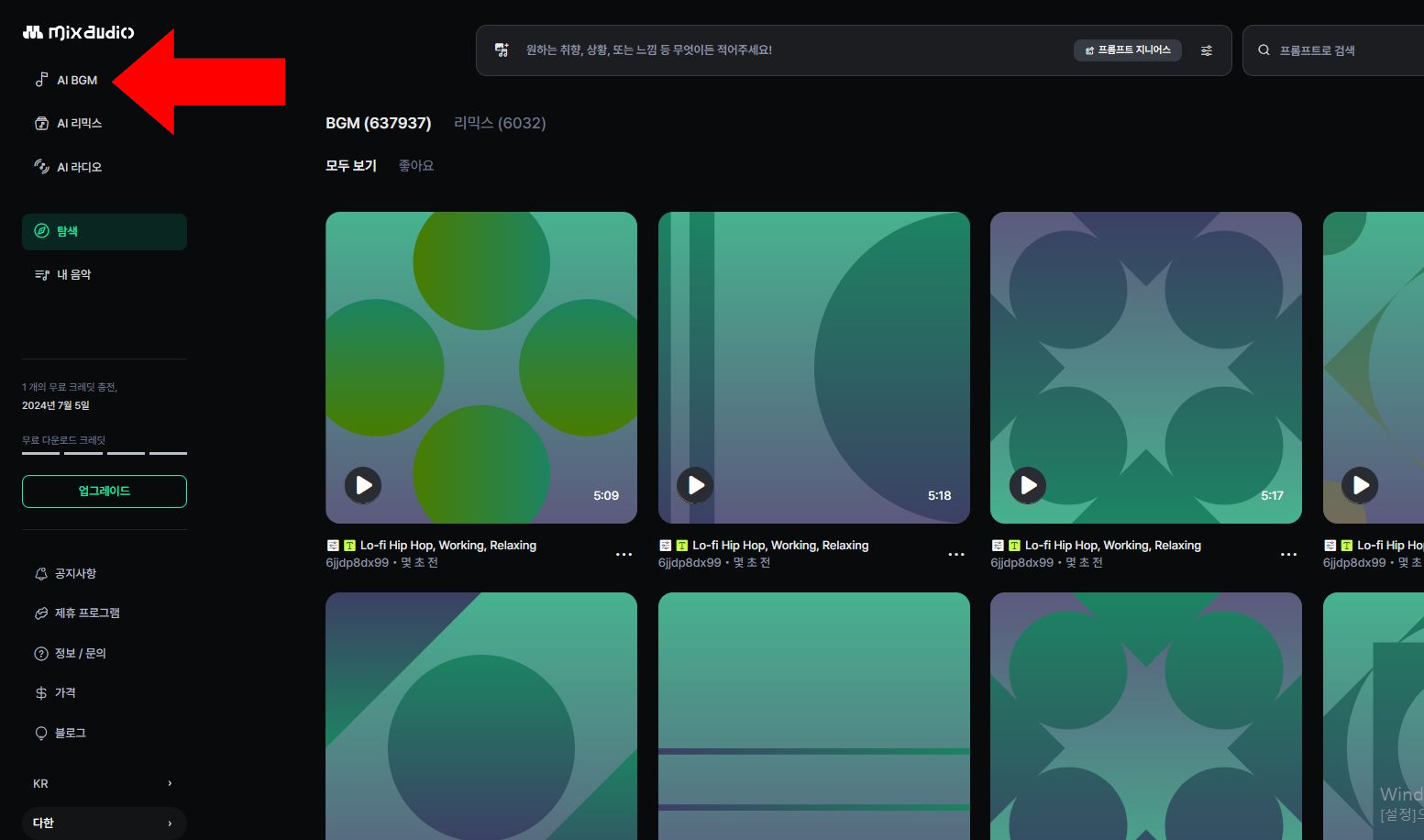
Task: Click author 6jjdp8dx99 under the 5:09 track
Action: (357, 563)
